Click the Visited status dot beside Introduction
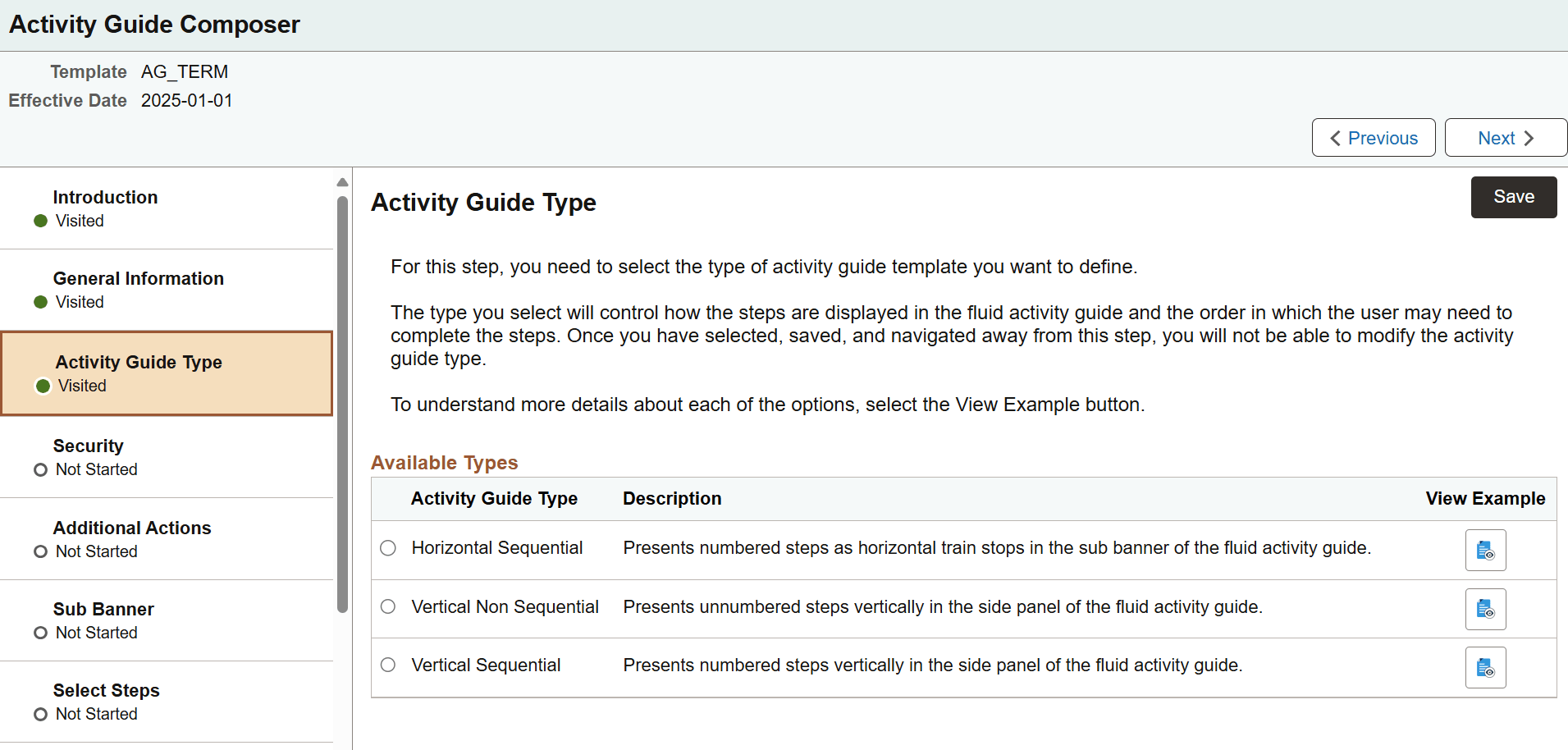The image size is (1568, 750). 39,221
